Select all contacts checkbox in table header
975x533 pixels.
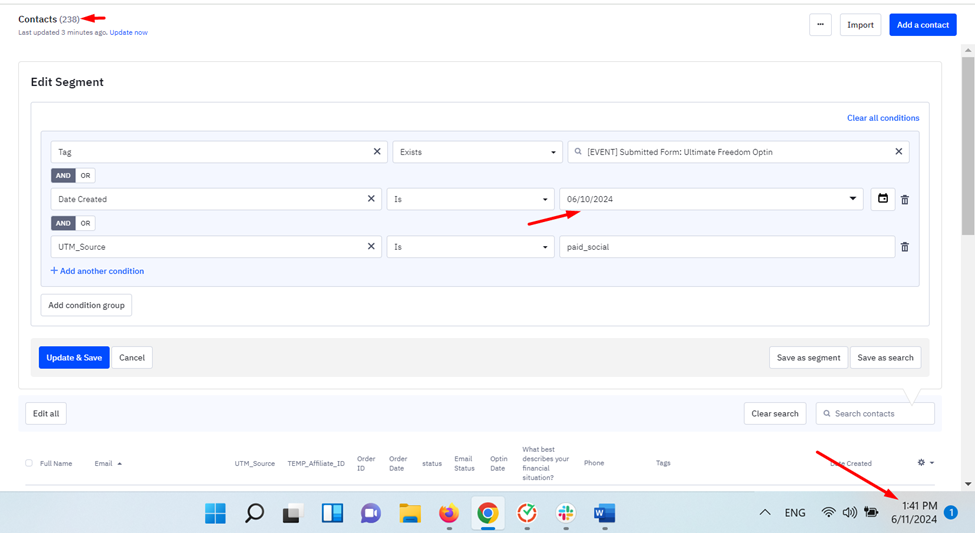click(29, 463)
